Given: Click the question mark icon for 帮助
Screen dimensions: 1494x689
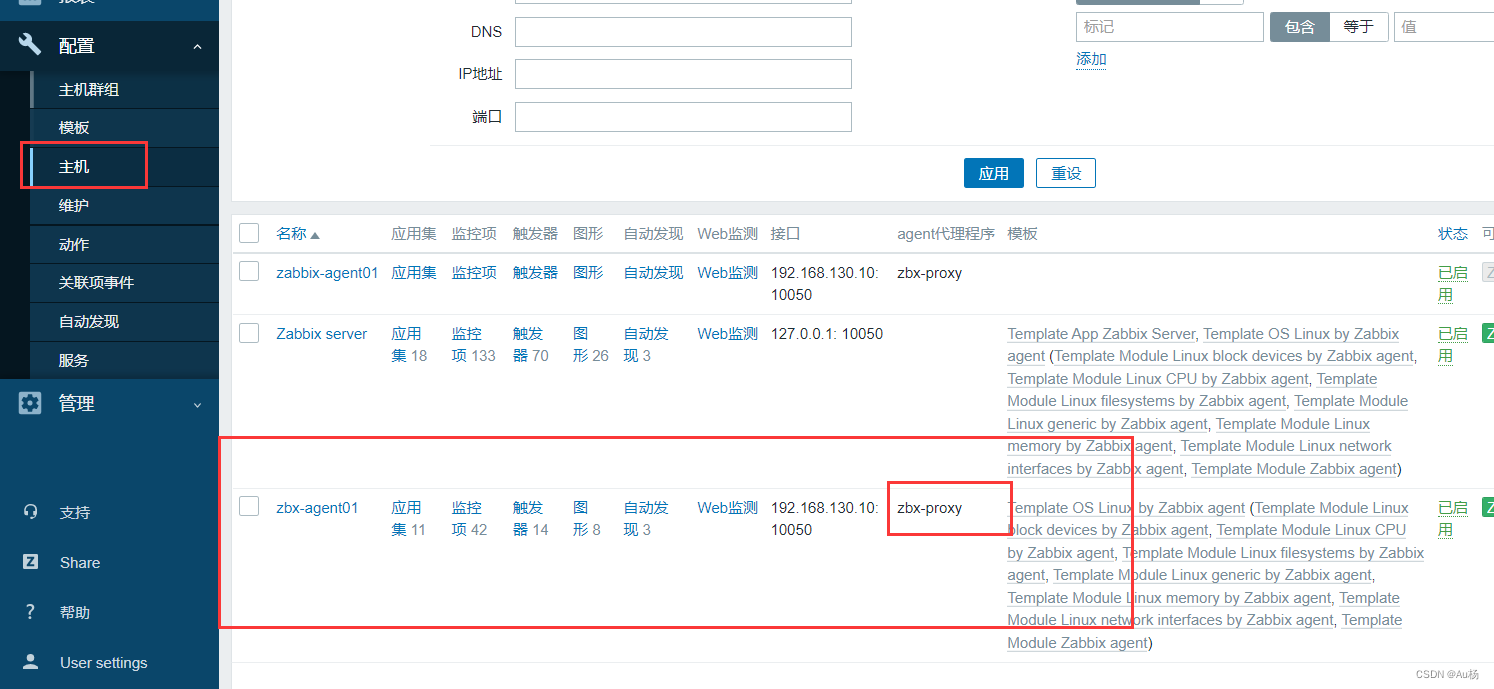Looking at the screenshot, I should (x=30, y=612).
